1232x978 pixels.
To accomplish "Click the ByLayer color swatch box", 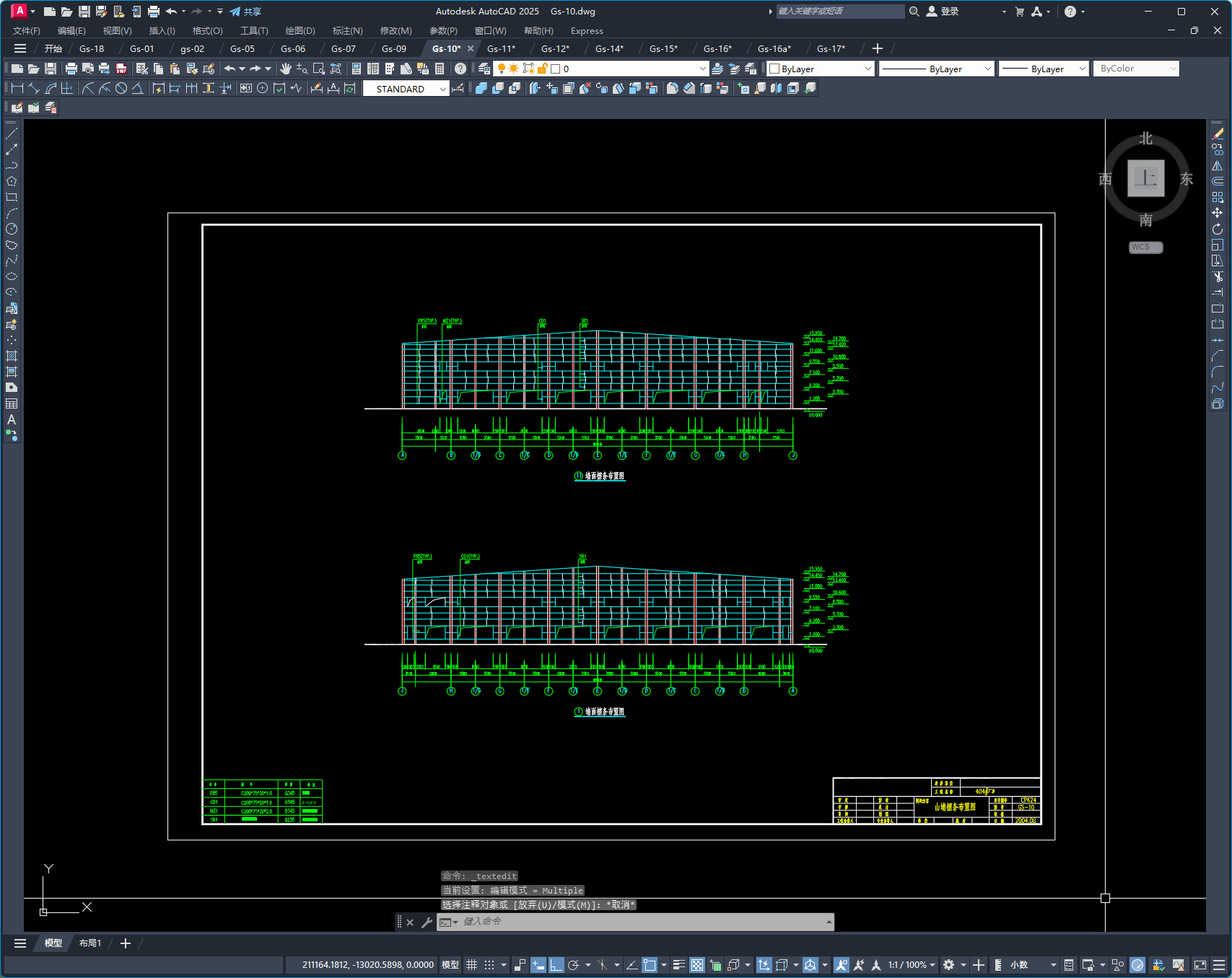I will [774, 69].
